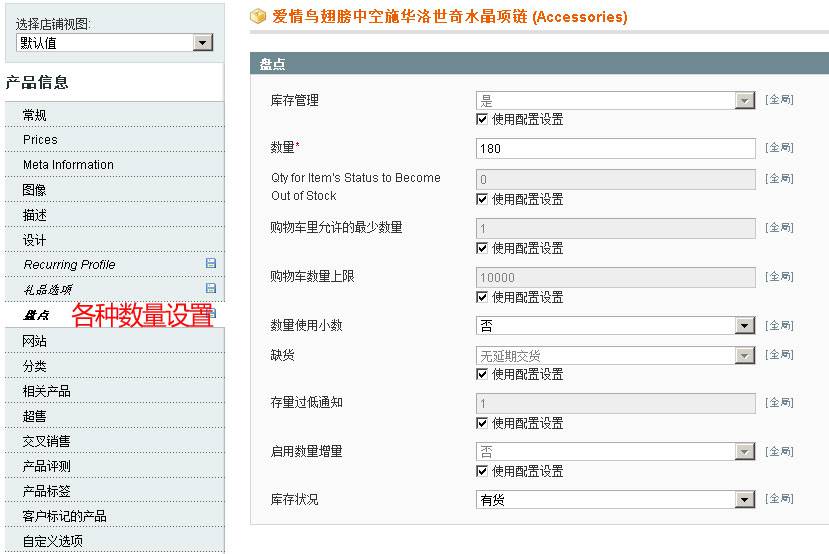Toggle 使用配置设置 checkbox under 存量过低通知

pos(483,423)
